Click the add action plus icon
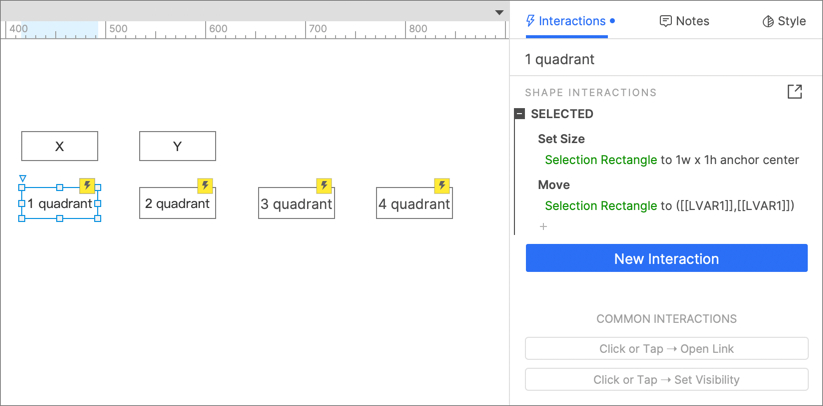Screen dimensions: 823x406 544,227
